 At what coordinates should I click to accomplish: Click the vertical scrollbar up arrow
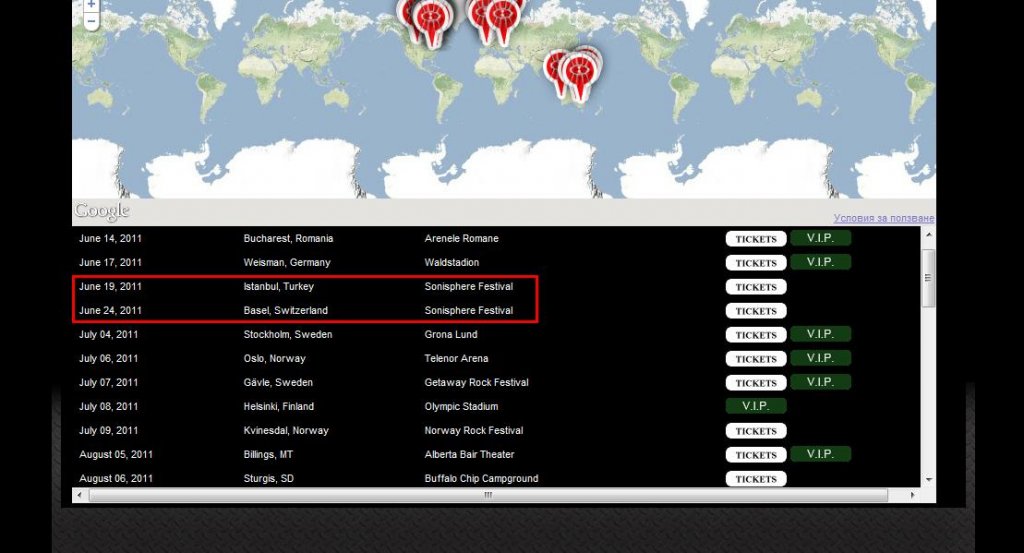point(929,234)
